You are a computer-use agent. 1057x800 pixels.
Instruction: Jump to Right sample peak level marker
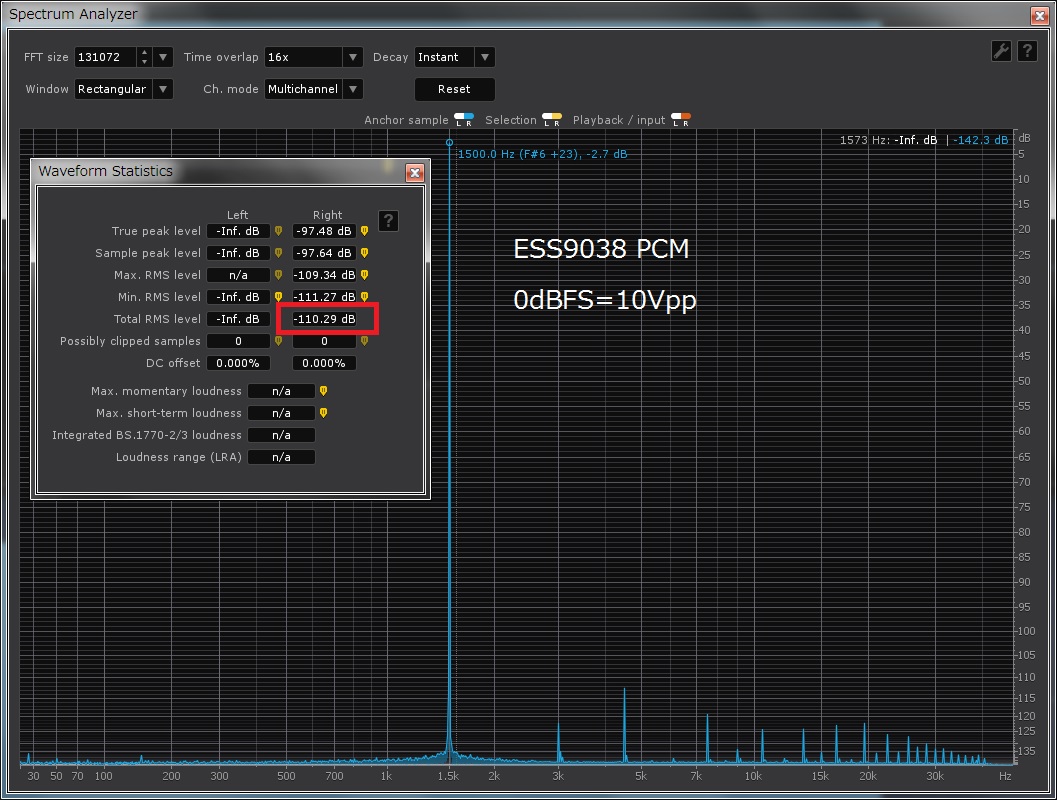click(x=365, y=253)
